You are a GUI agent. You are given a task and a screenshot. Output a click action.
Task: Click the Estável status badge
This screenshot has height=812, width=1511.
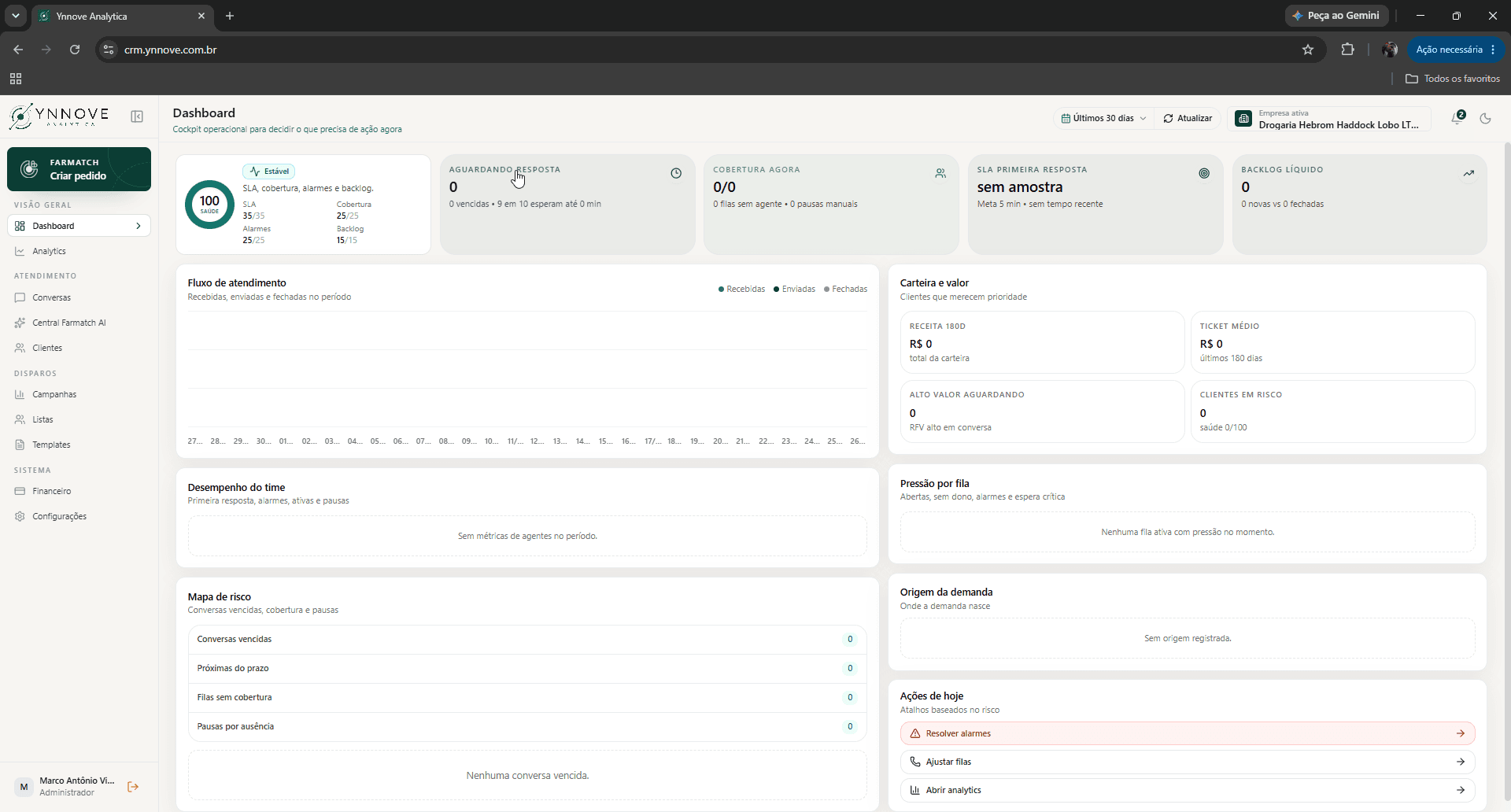point(268,171)
